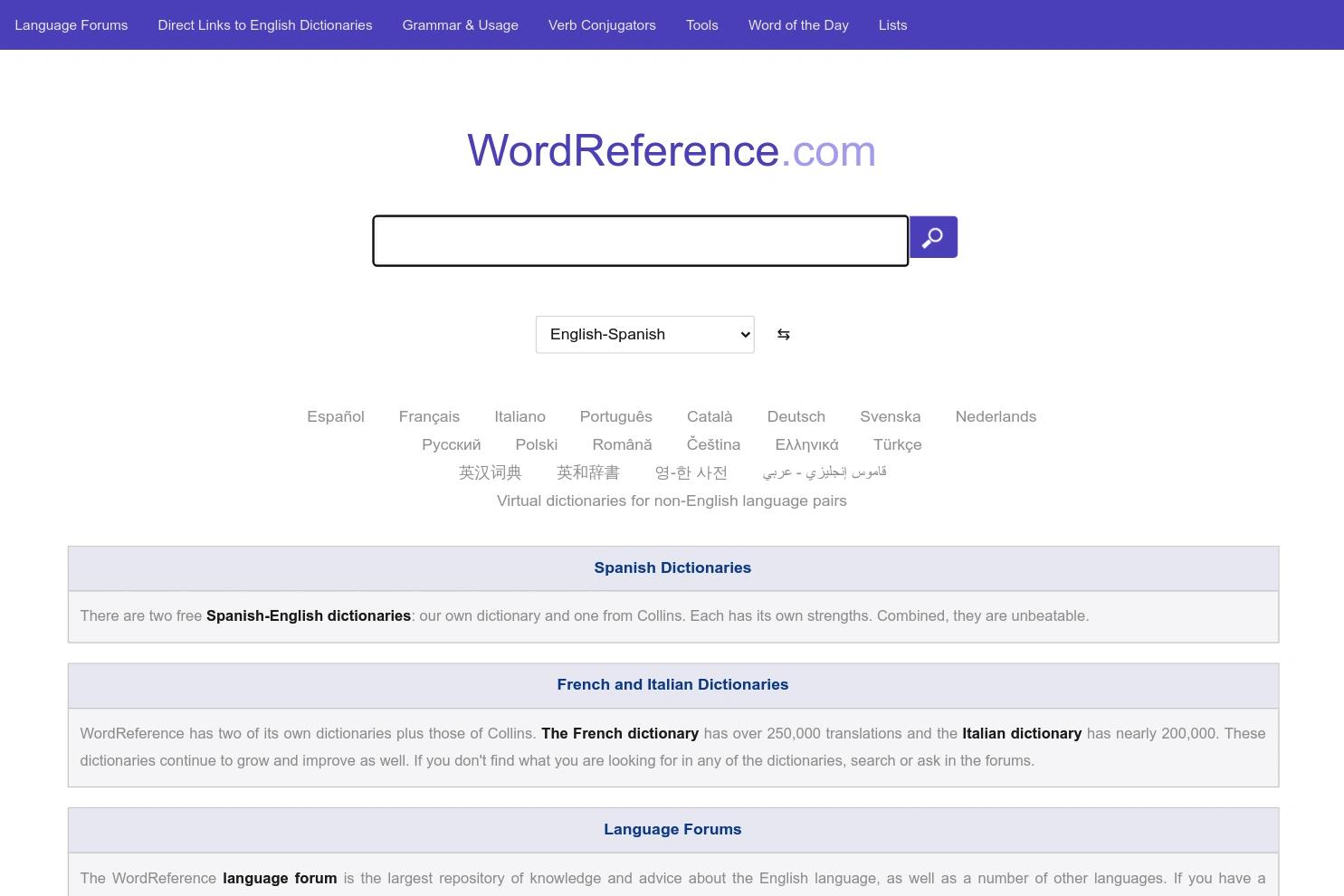Viewport: 1344px width, 896px height.
Task: Click the Spanish Dictionaries section heading
Action: (672, 568)
